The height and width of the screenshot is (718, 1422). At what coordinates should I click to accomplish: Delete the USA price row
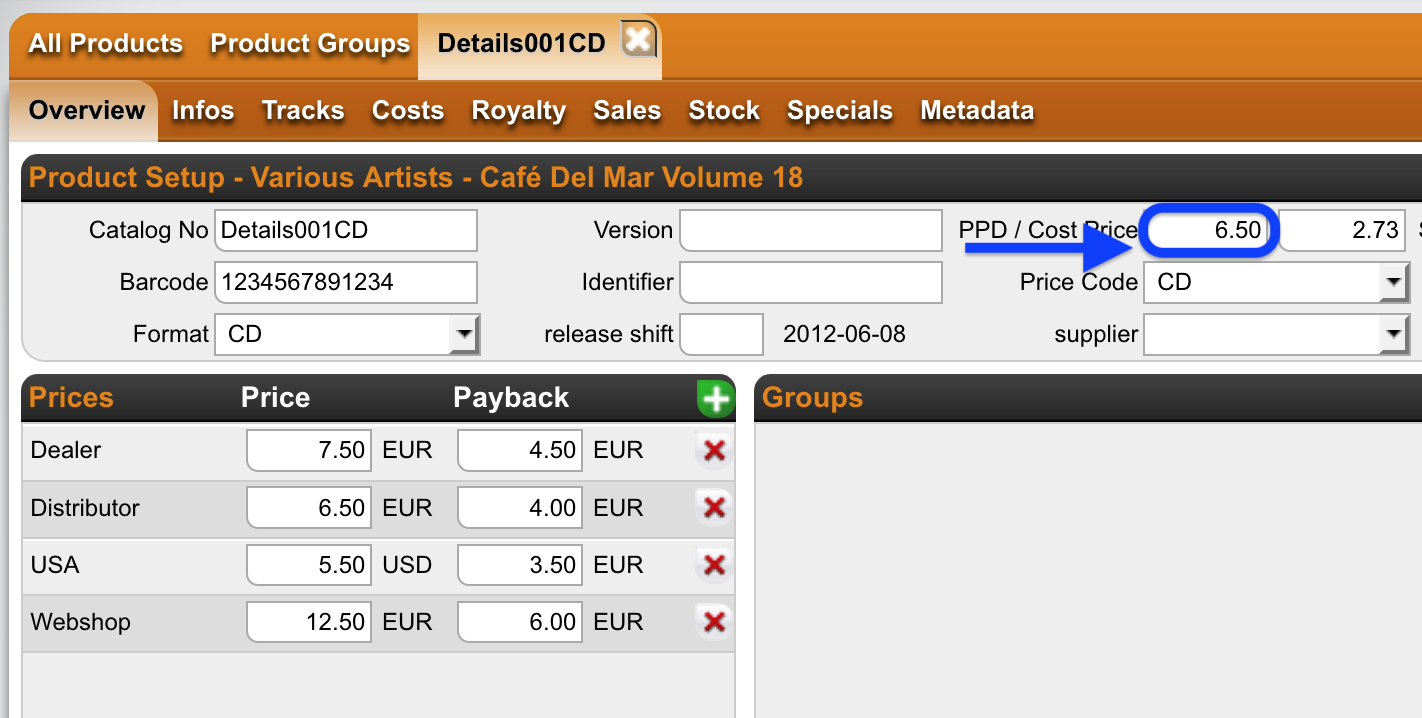point(714,565)
